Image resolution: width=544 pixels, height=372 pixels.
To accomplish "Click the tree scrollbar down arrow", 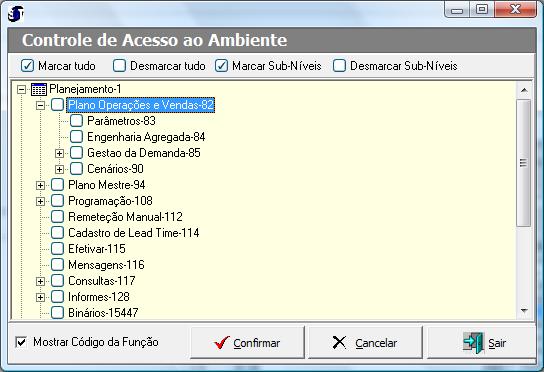I will coord(524,311).
